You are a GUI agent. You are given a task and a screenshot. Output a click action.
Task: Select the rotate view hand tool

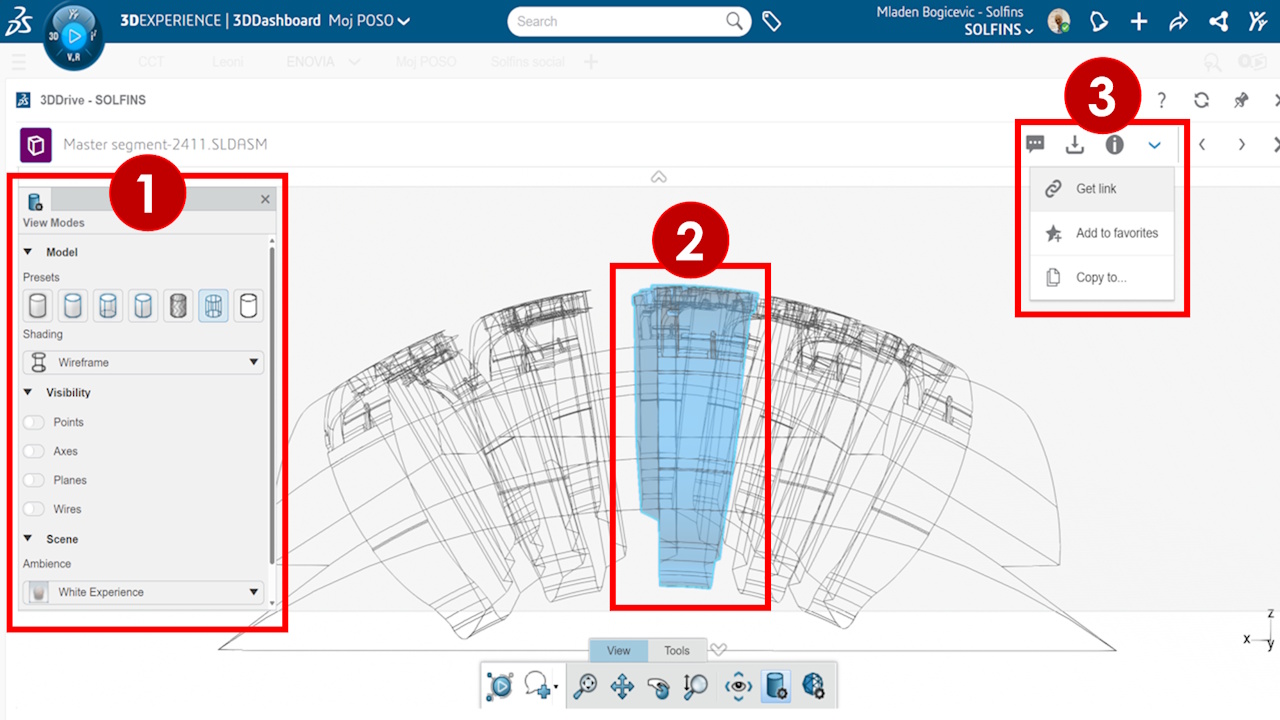[658, 686]
